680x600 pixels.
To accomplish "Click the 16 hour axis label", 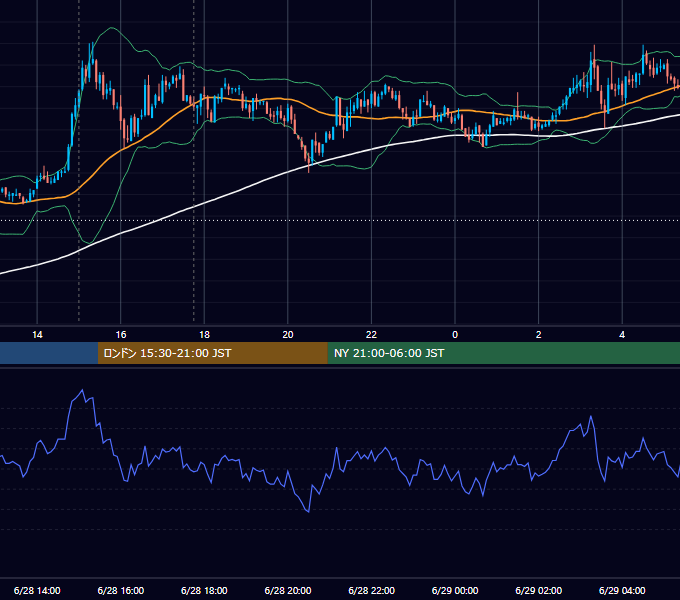I will (x=121, y=335).
